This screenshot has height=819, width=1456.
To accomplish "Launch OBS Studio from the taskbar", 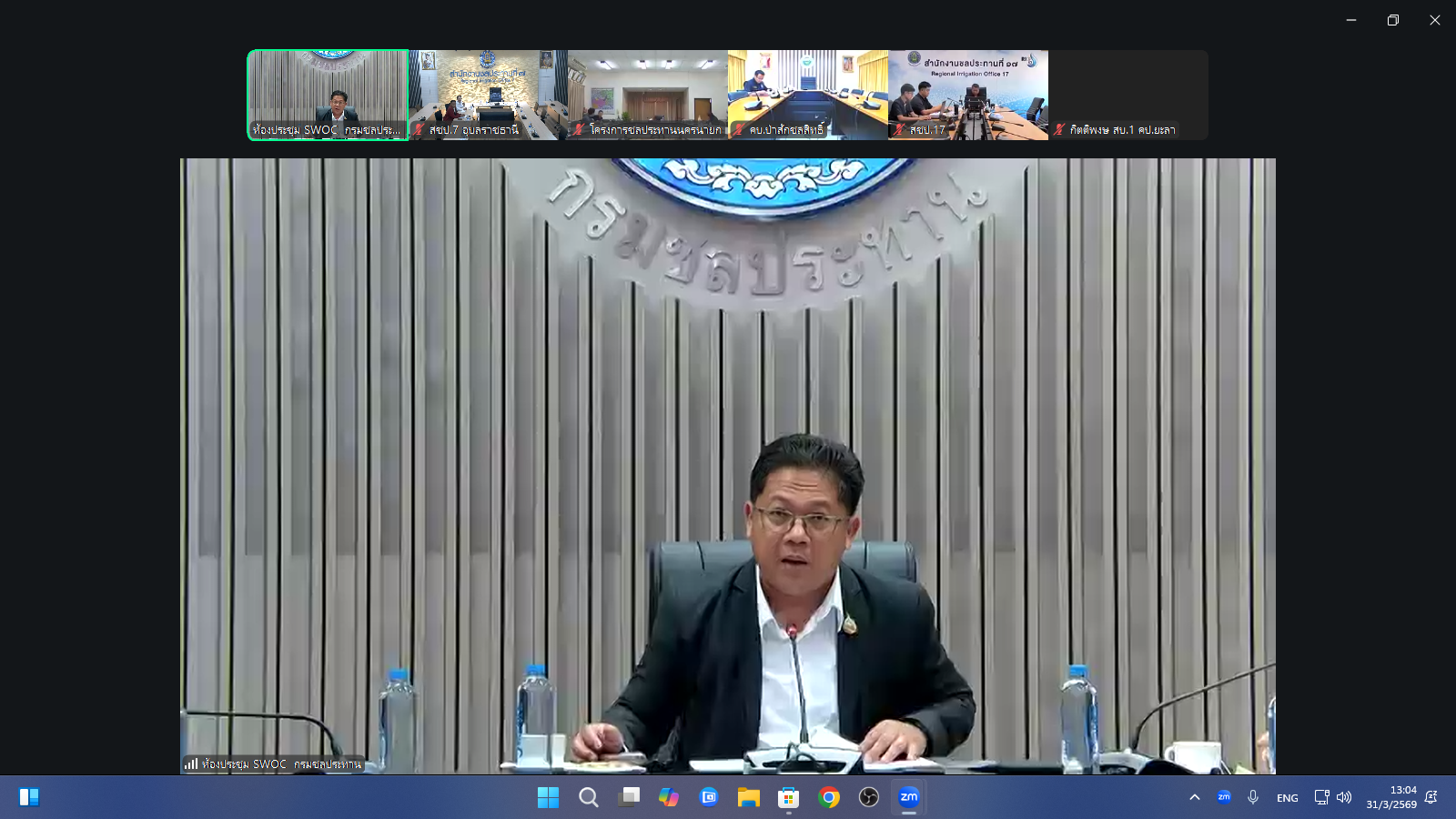I will (x=868, y=797).
